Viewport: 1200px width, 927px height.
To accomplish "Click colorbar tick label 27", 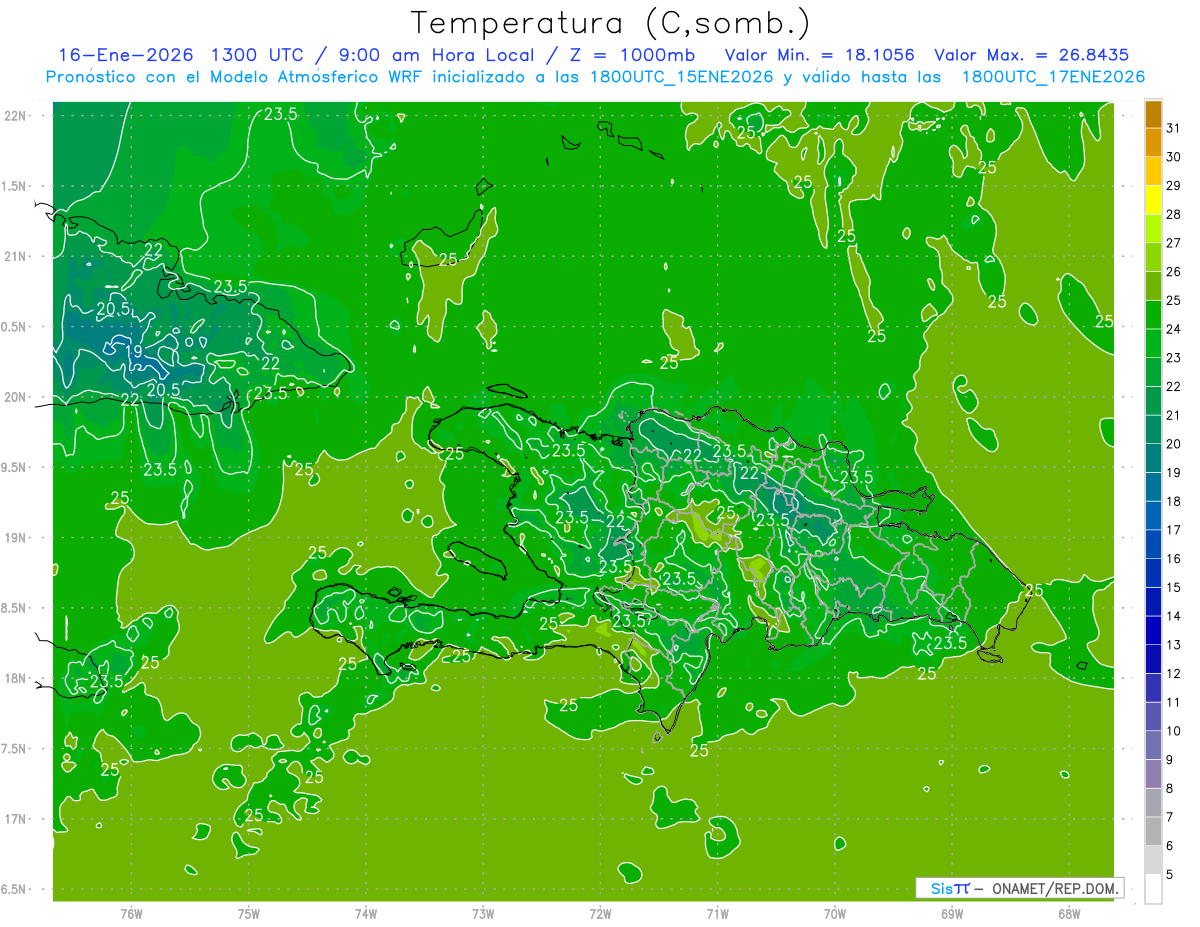I will click(x=1174, y=243).
